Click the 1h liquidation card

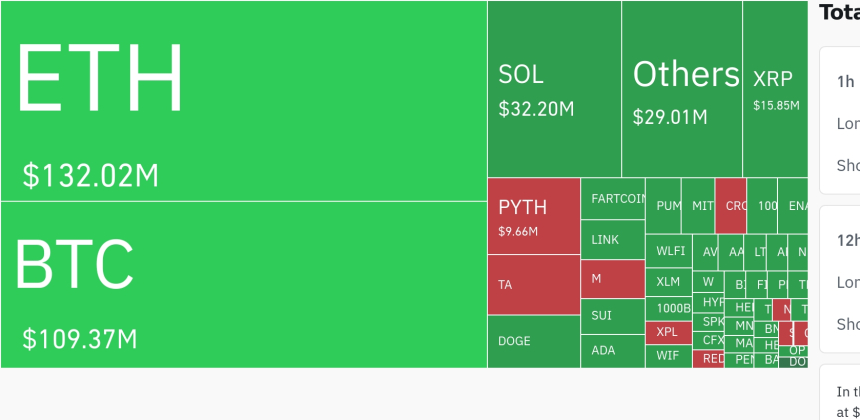[x=839, y=120]
